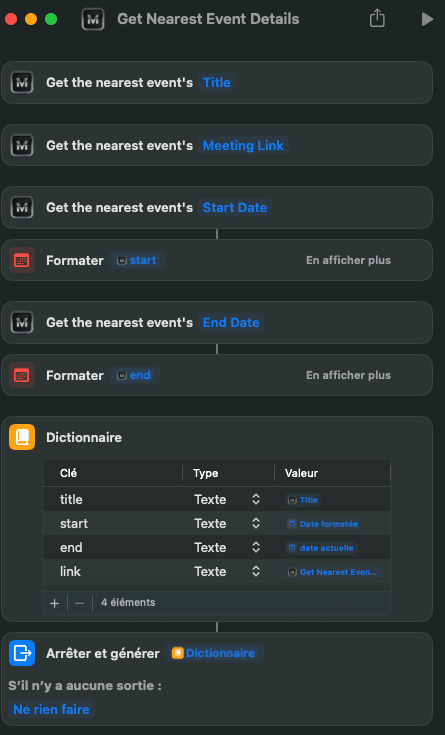Open the type stepper for start row
This screenshot has width=445, height=735.
tap(256, 523)
